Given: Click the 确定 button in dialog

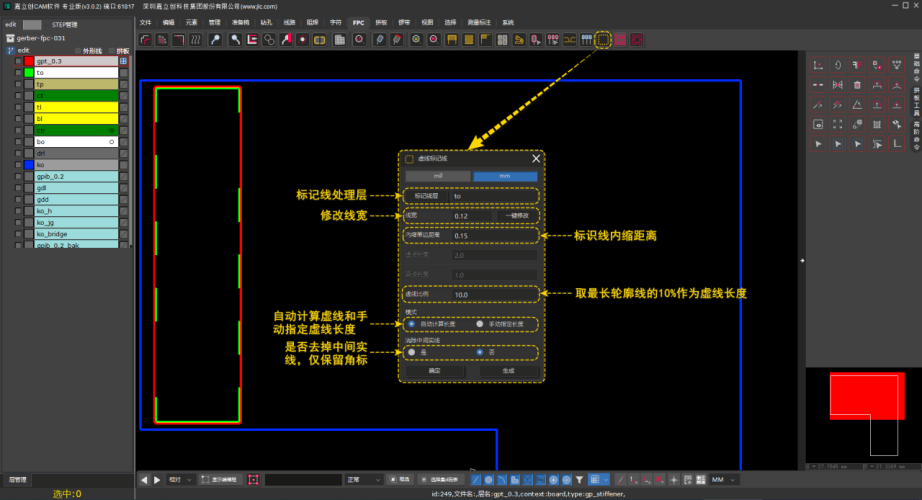Looking at the screenshot, I should 435,371.
